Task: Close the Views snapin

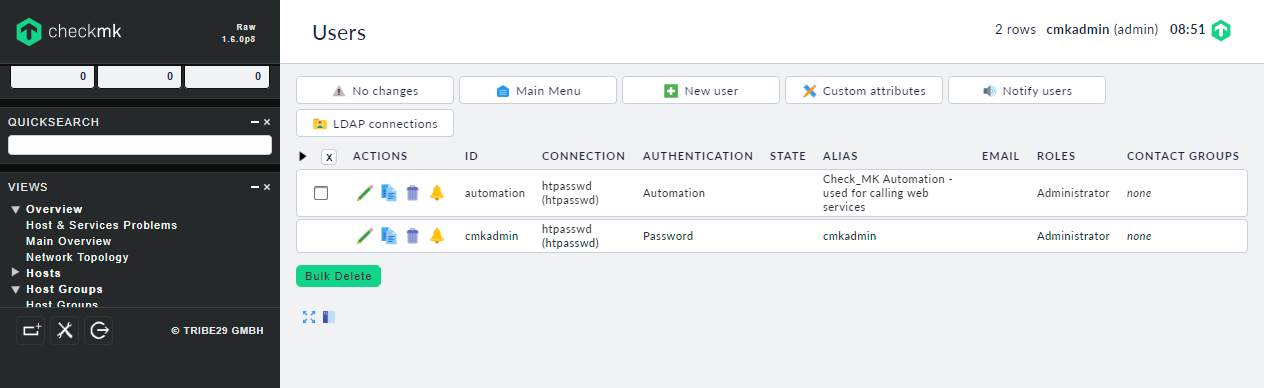Action: [267, 187]
